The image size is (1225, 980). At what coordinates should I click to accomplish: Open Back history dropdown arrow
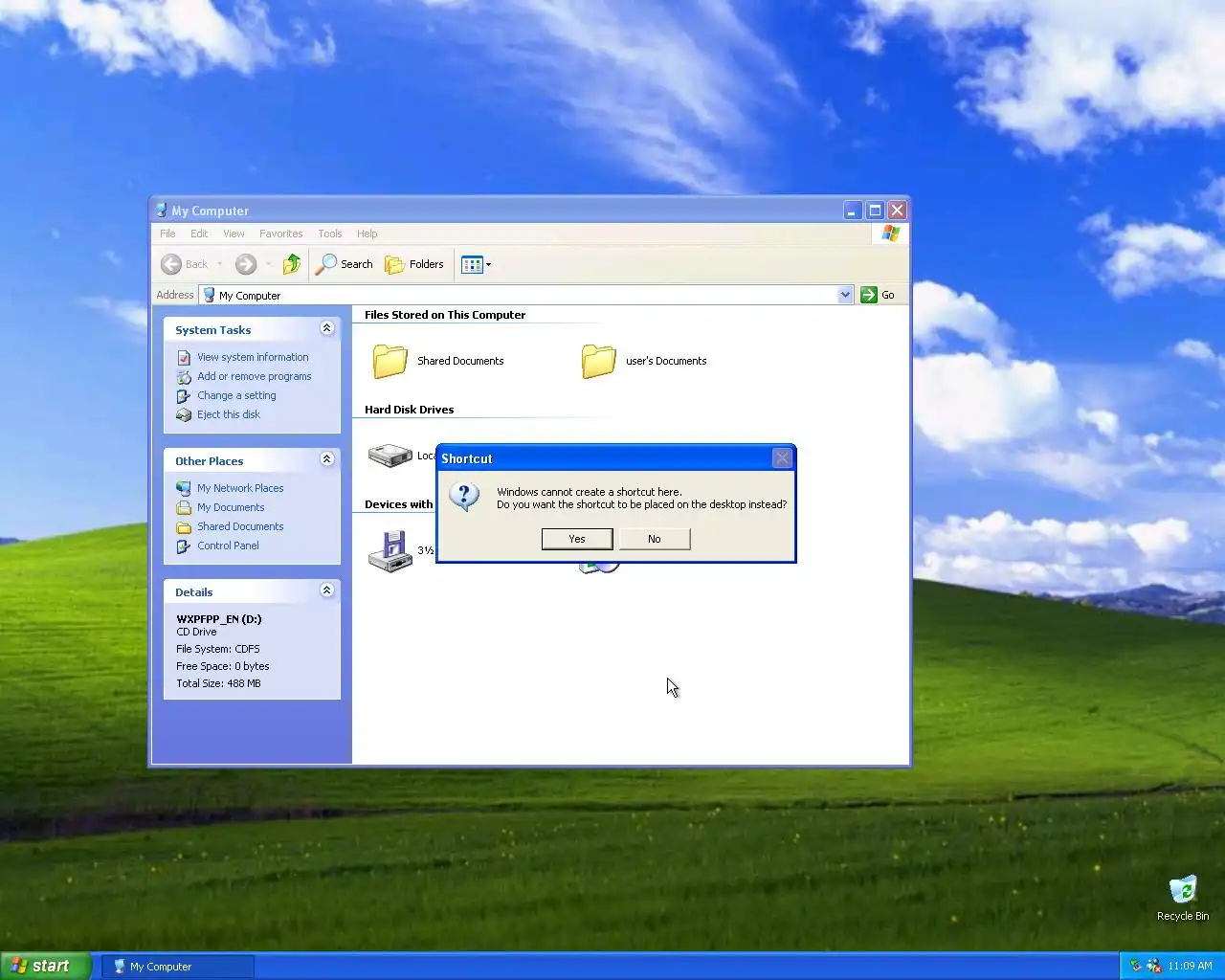[219, 264]
